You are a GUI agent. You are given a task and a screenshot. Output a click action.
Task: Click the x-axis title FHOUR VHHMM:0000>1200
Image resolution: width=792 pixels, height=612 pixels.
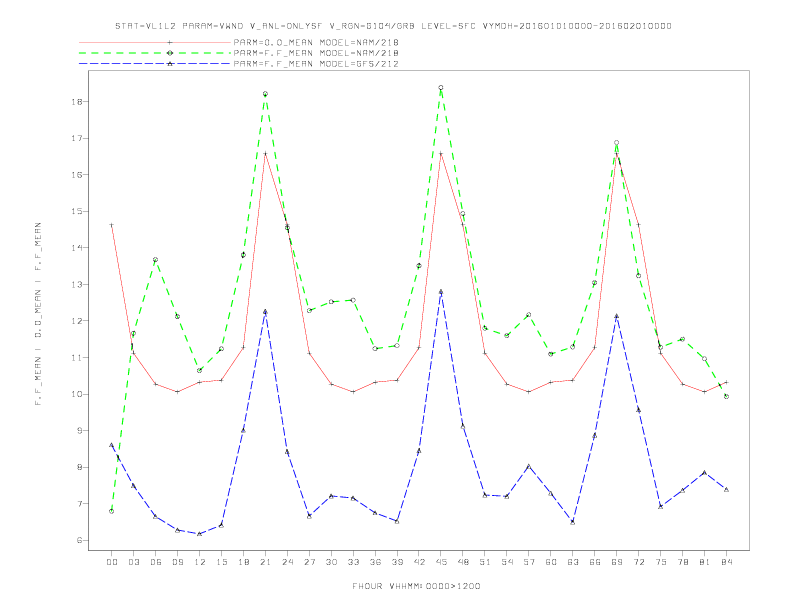(x=416, y=586)
